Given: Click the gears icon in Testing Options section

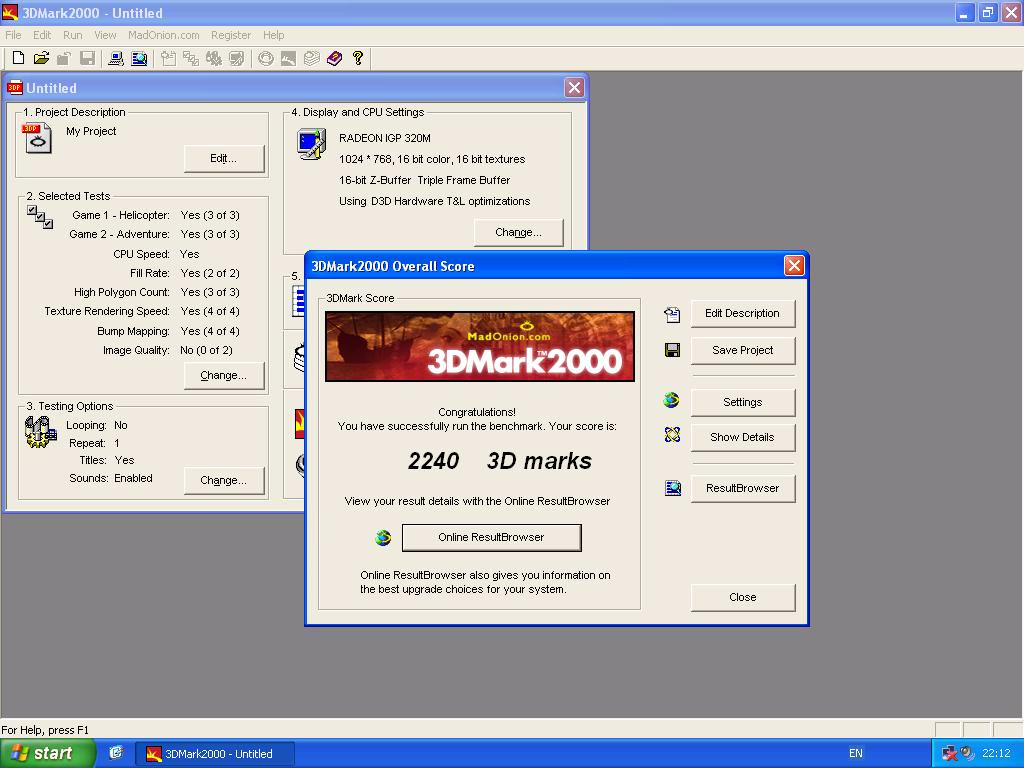Looking at the screenshot, I should [x=40, y=432].
